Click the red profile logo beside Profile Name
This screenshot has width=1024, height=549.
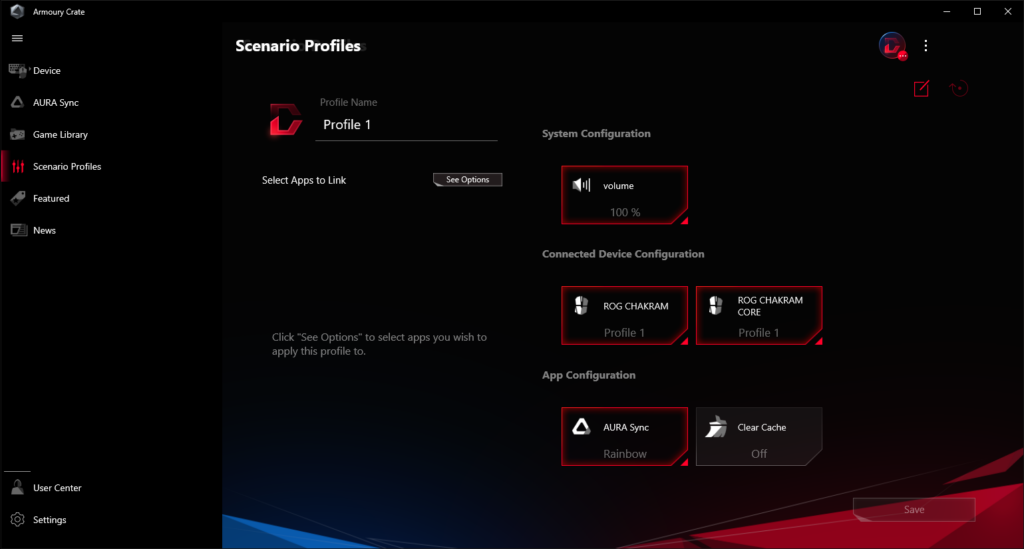coord(285,119)
